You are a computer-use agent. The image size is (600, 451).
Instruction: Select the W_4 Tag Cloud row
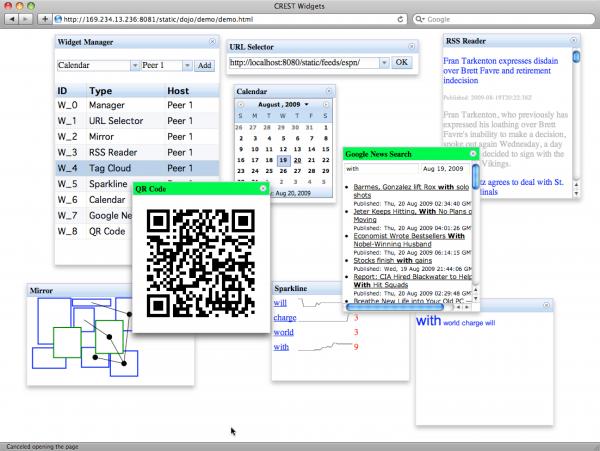pyautogui.click(x=137, y=168)
